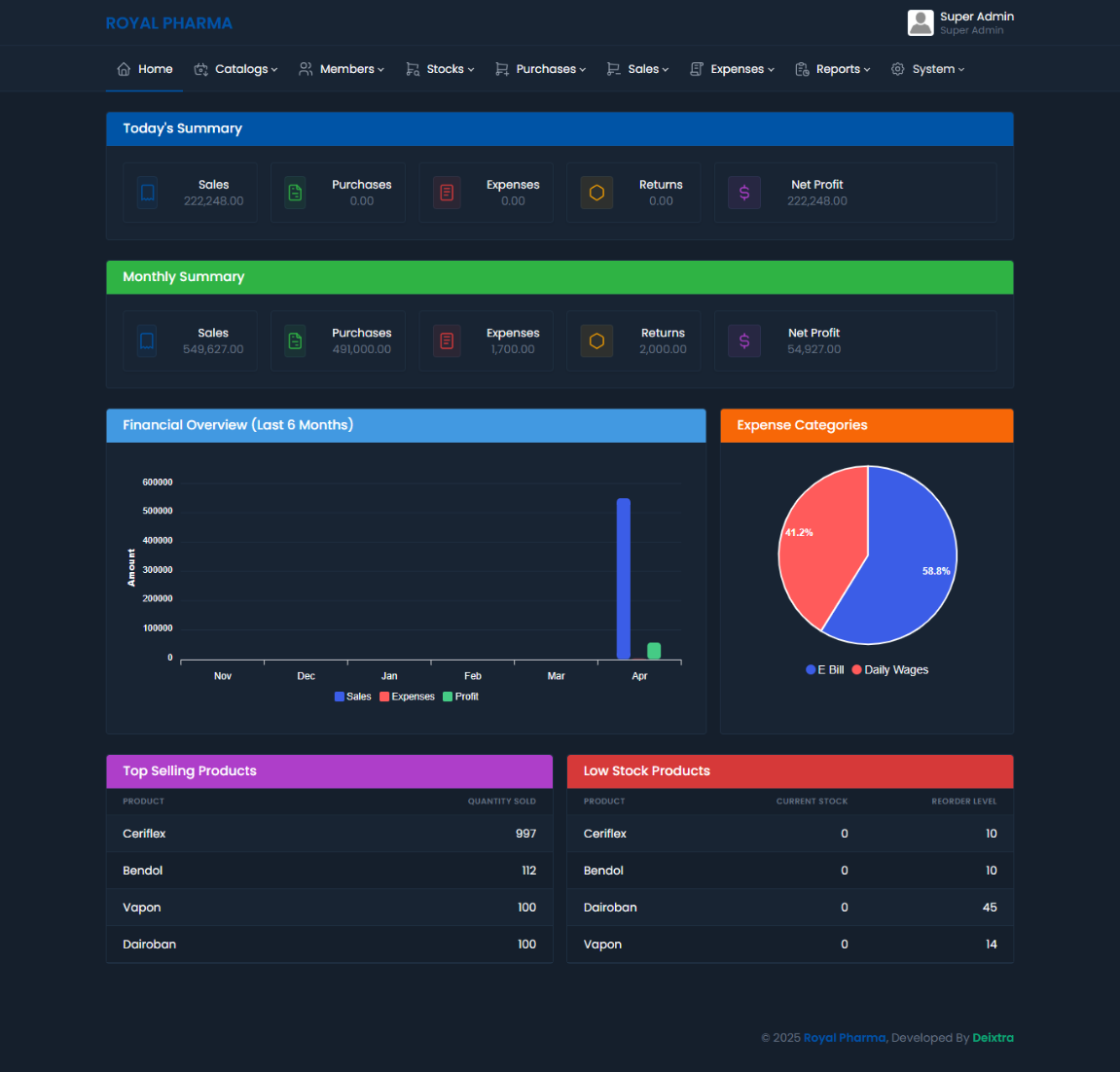Click the Members people icon in navigation
Image resolution: width=1120 pixels, height=1072 pixels.
(x=305, y=69)
